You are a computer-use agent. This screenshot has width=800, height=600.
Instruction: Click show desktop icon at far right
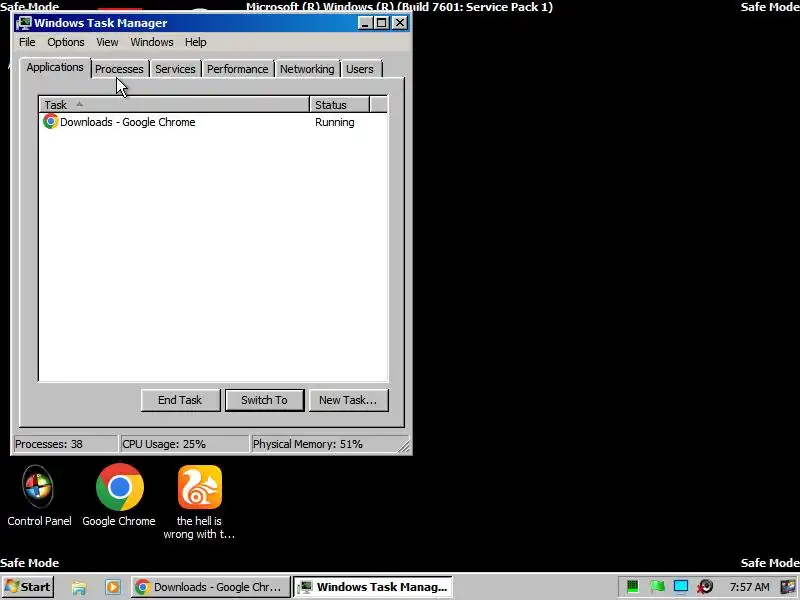point(788,587)
